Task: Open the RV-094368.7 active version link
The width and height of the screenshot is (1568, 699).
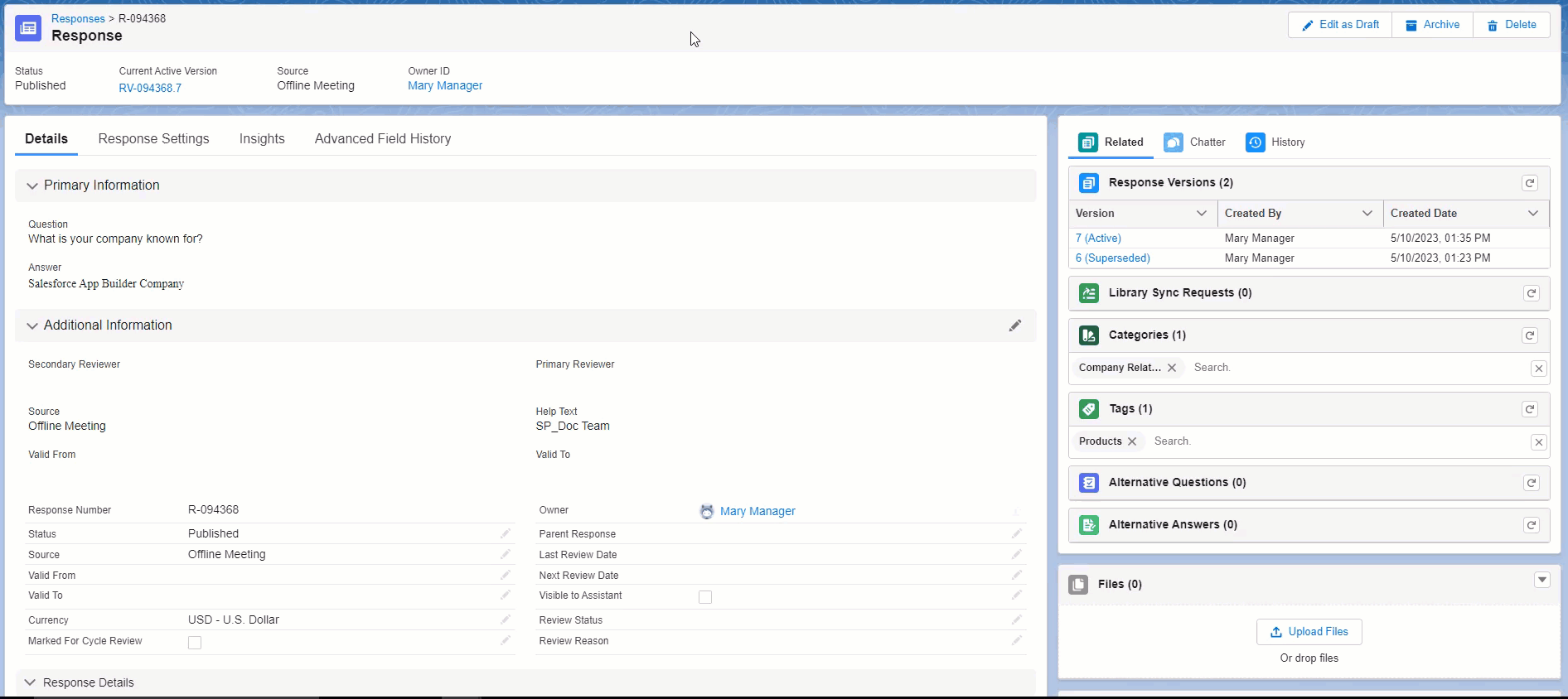Action: click(150, 88)
